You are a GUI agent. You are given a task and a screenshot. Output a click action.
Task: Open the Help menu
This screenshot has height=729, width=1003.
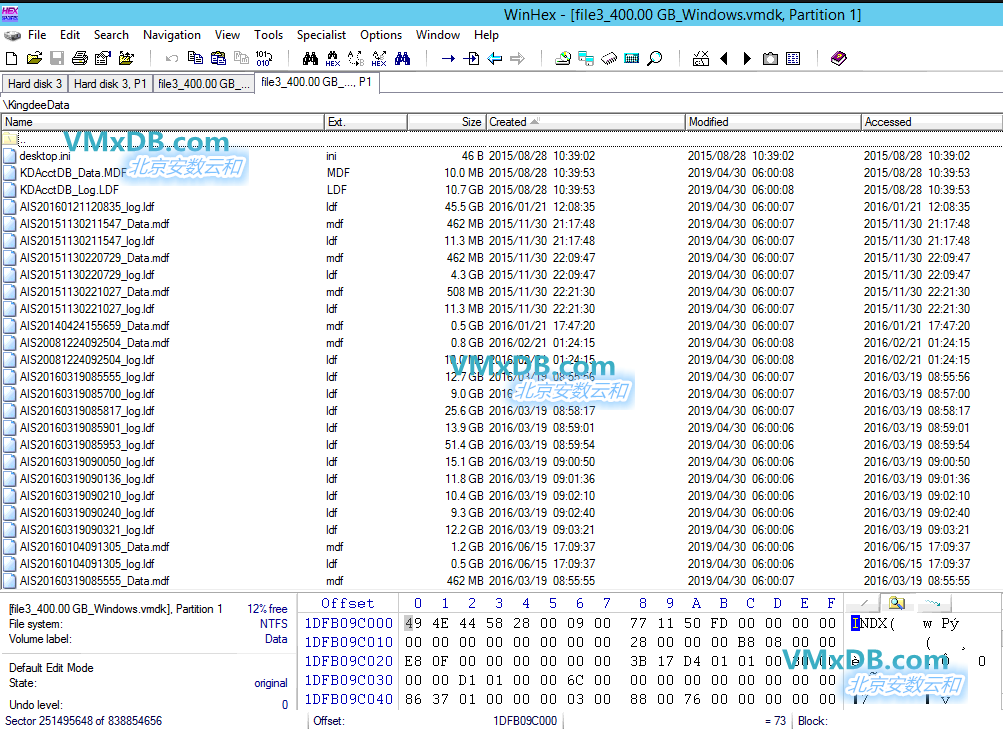(486, 35)
